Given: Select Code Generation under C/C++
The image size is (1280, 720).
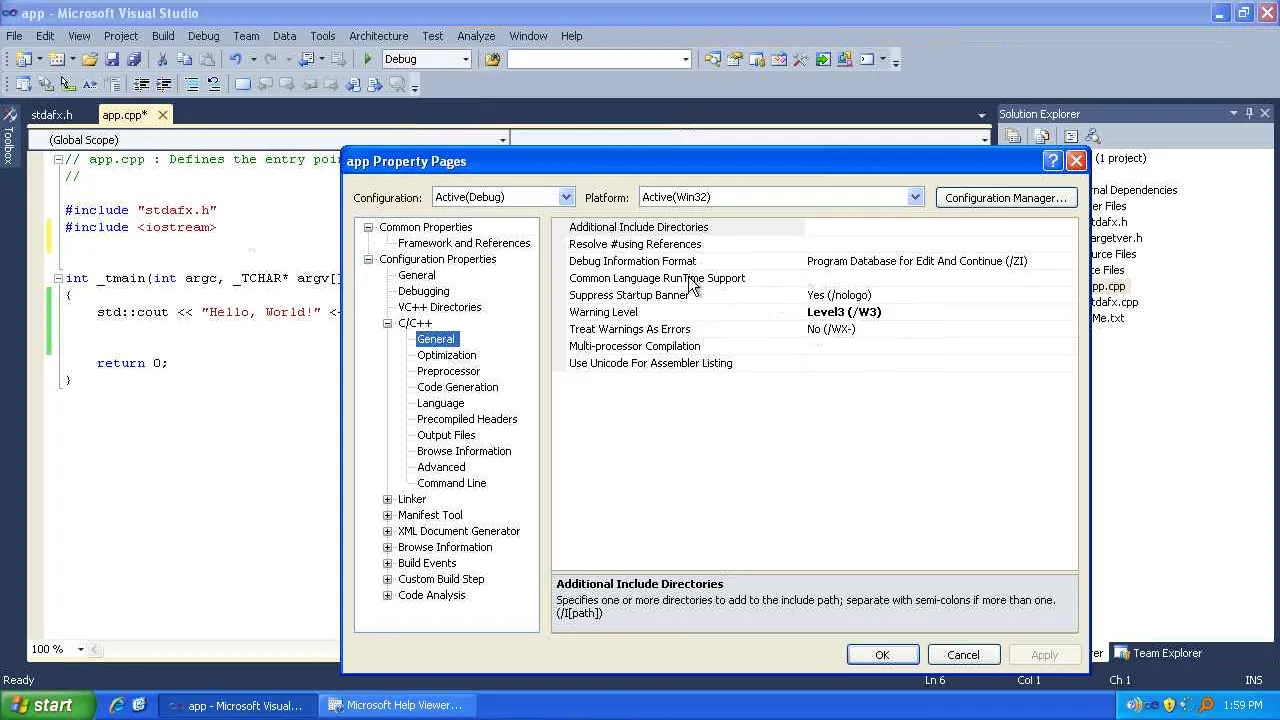Looking at the screenshot, I should pos(457,387).
